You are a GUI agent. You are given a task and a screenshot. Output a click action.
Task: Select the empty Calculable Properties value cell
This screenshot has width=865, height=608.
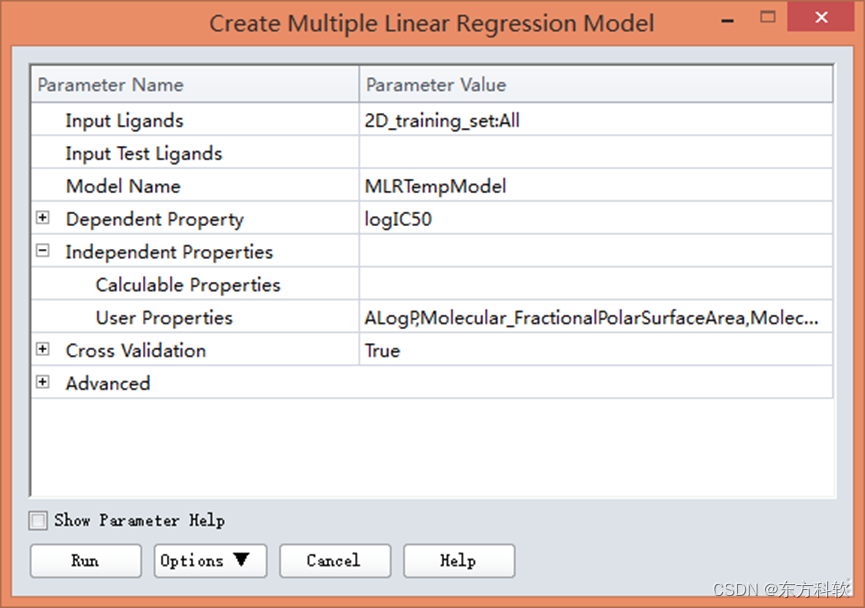point(596,284)
